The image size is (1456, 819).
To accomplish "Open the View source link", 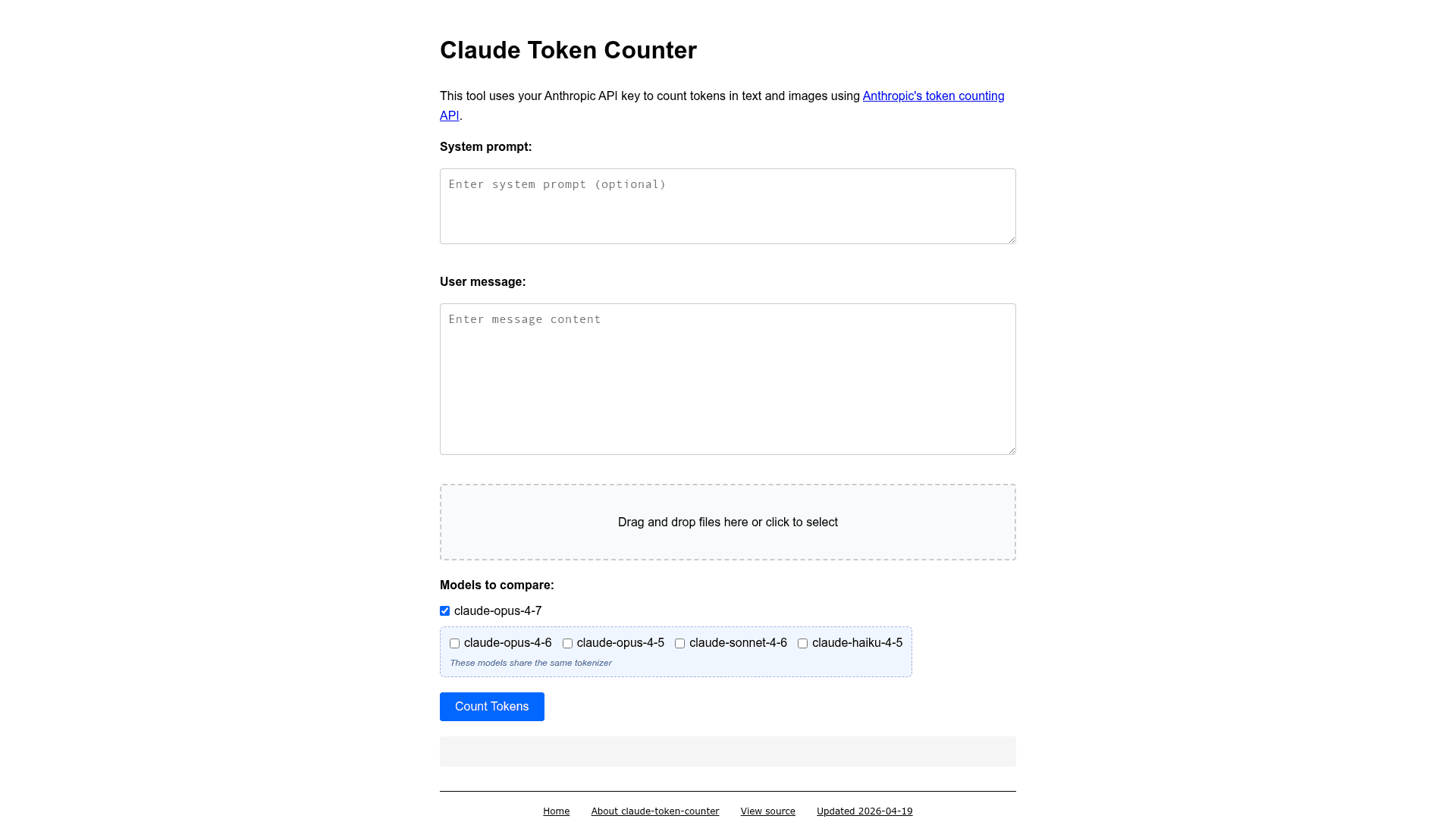I will (x=767, y=811).
